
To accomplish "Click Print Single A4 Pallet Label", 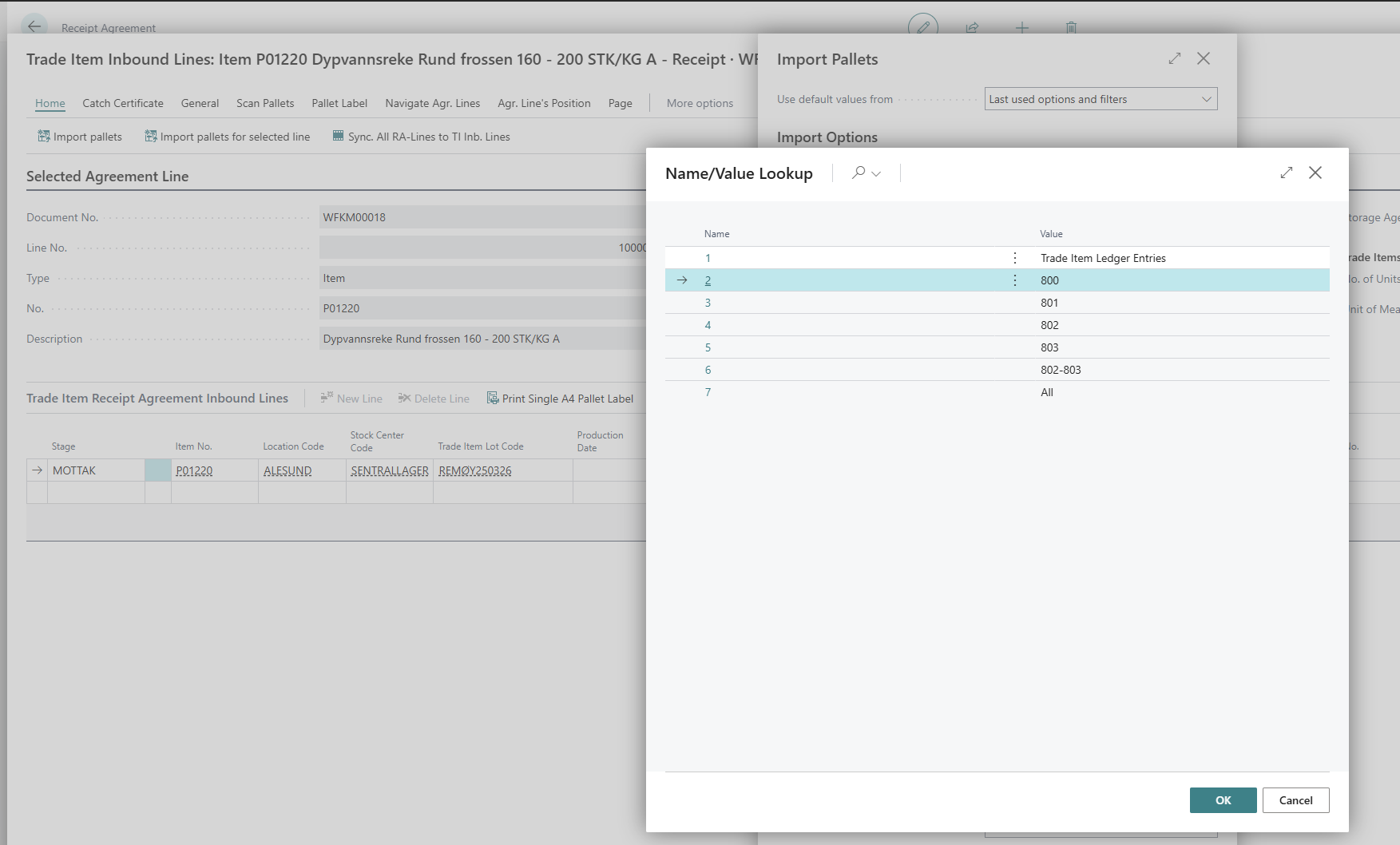I will (x=560, y=399).
